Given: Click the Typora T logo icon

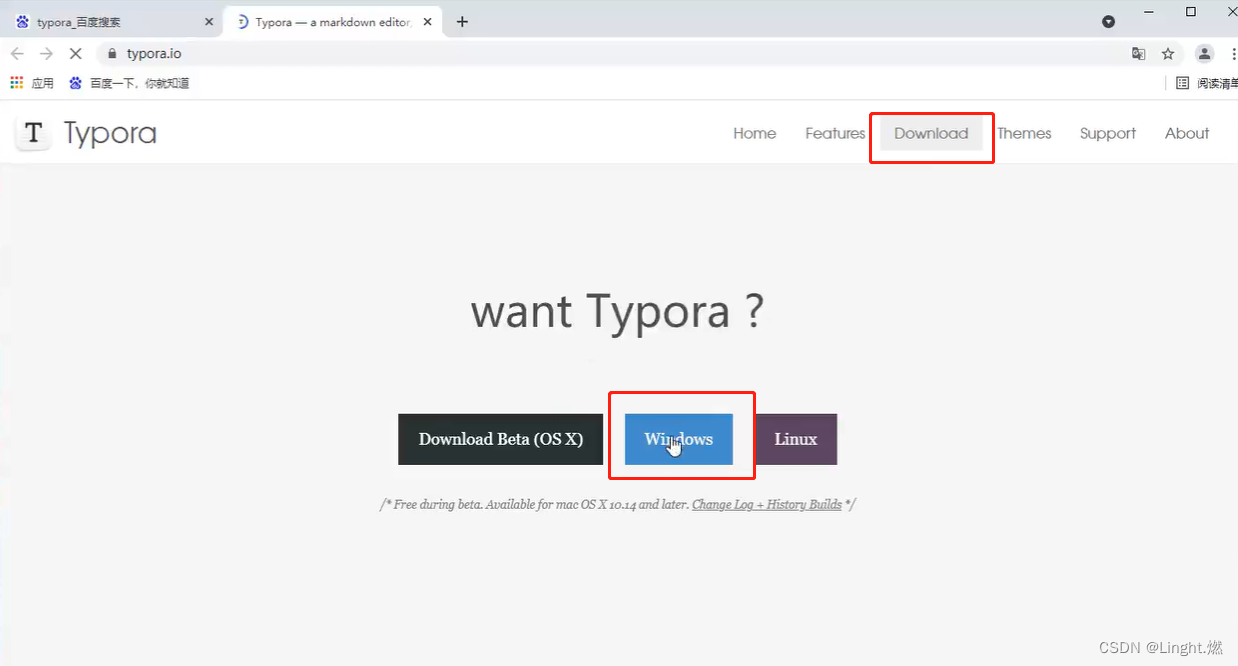Looking at the screenshot, I should click(x=33, y=133).
